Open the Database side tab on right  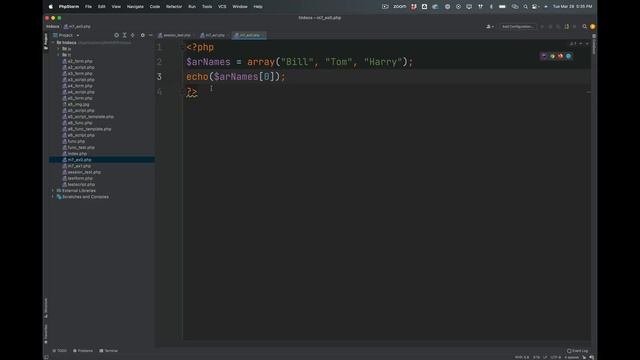click(594, 44)
